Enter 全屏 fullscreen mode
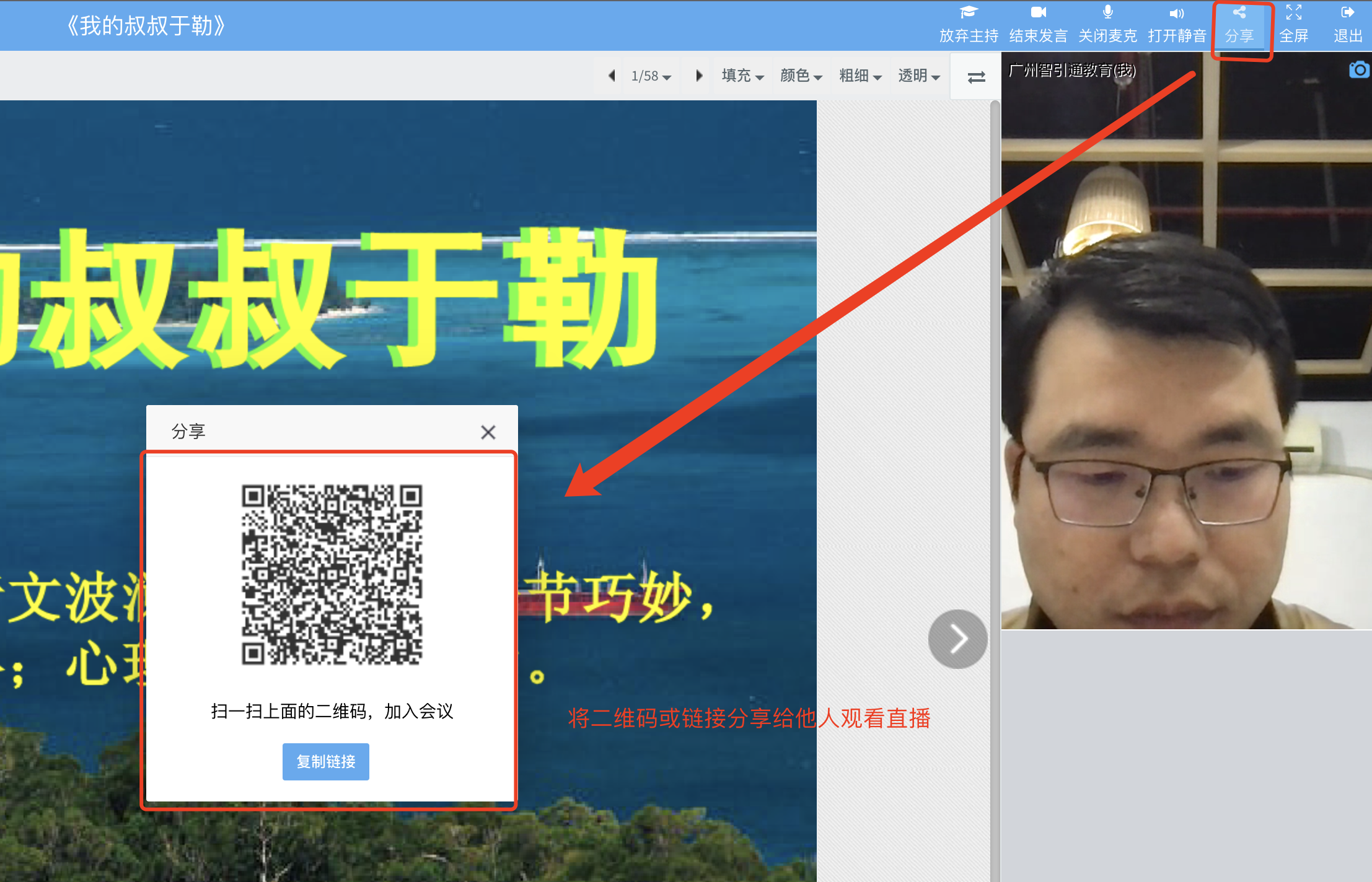The width and height of the screenshot is (1372, 882). coord(1294,25)
